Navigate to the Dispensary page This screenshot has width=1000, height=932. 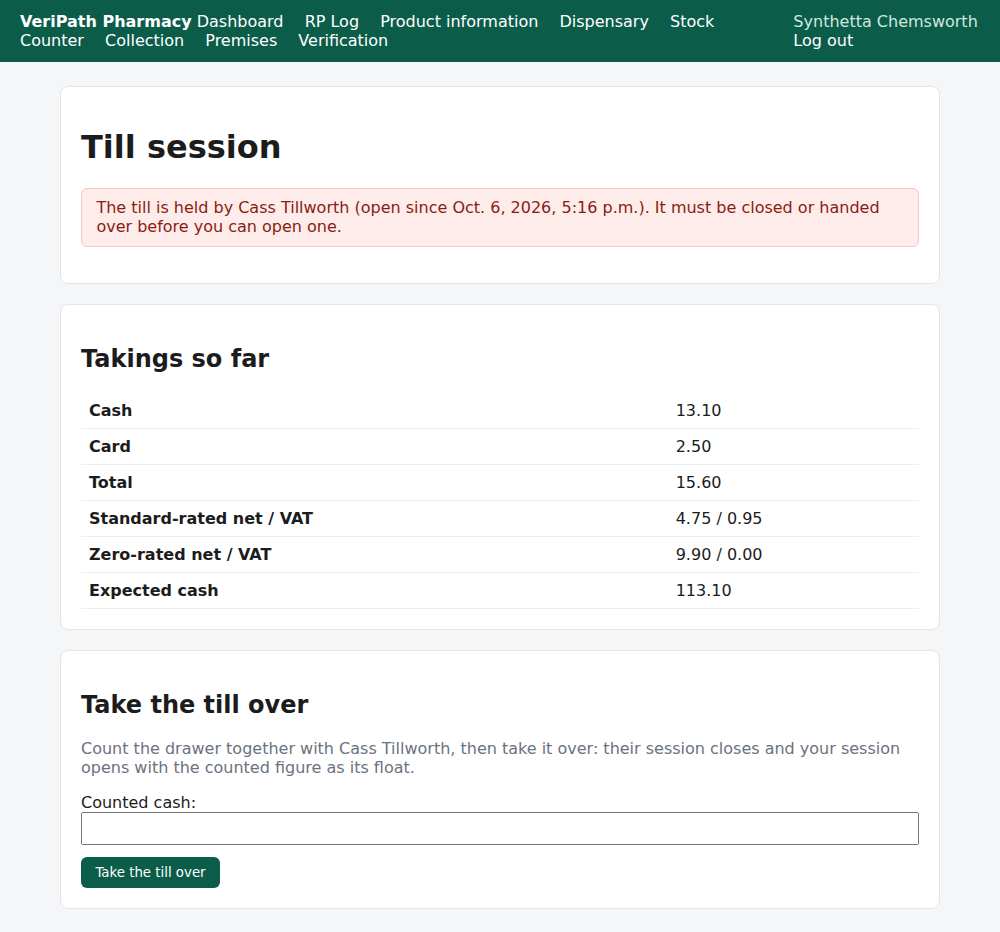(x=604, y=21)
